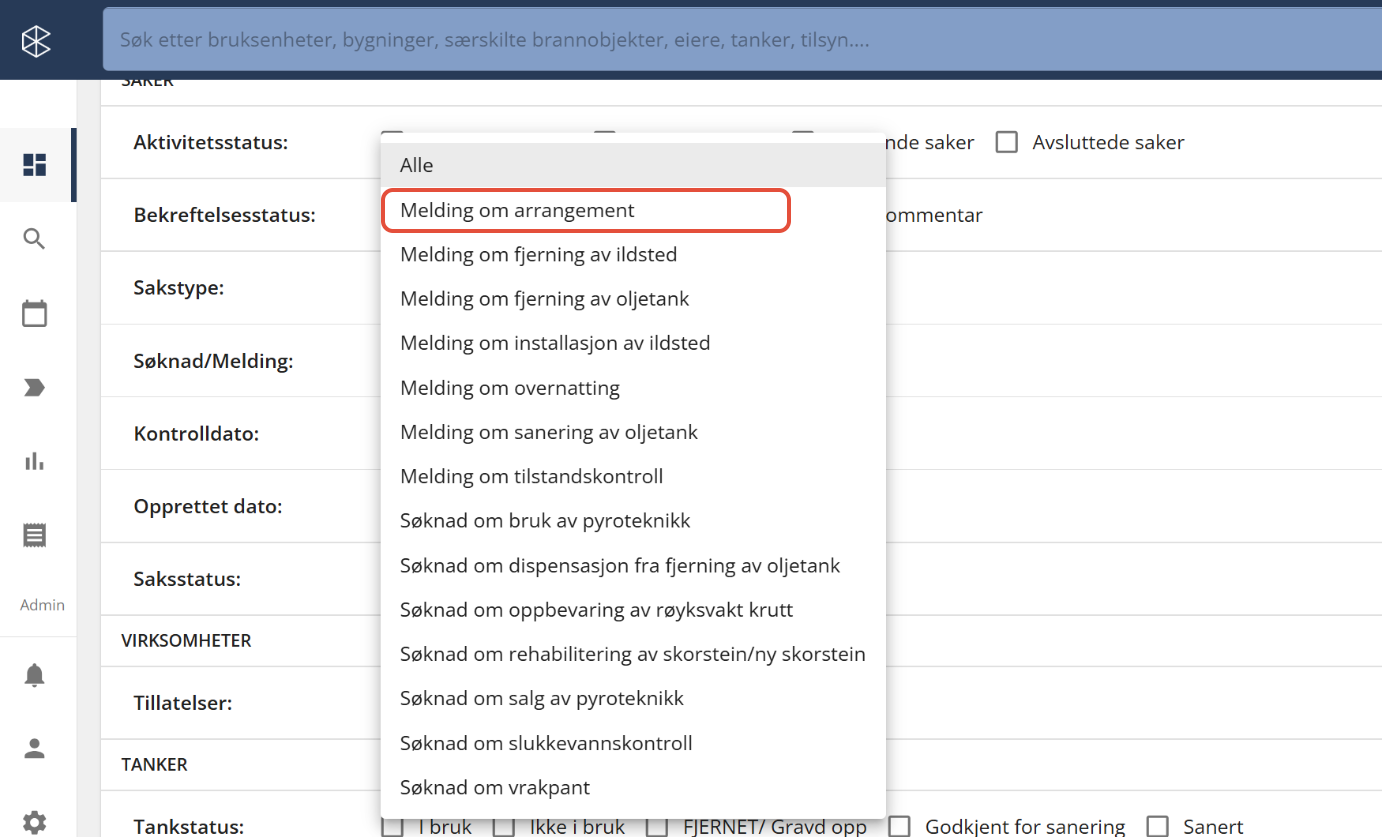The image size is (1382, 837).
Task: Select Melding om installasjon av ildsted
Action: coord(633,343)
